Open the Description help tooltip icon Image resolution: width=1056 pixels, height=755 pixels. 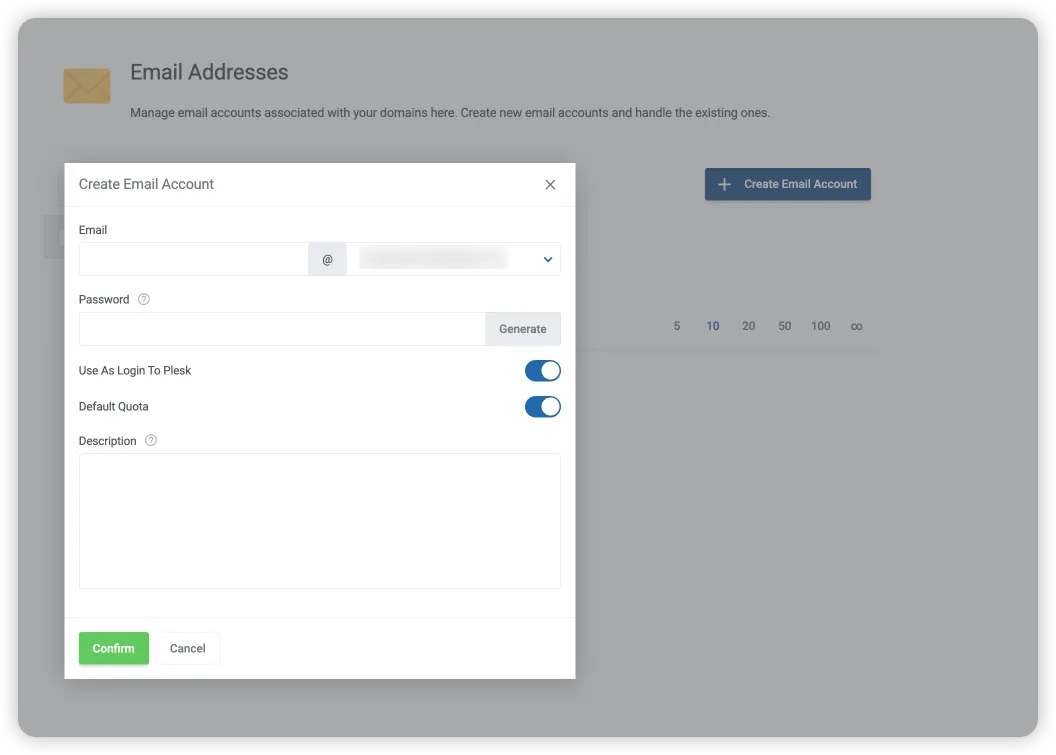(x=150, y=440)
